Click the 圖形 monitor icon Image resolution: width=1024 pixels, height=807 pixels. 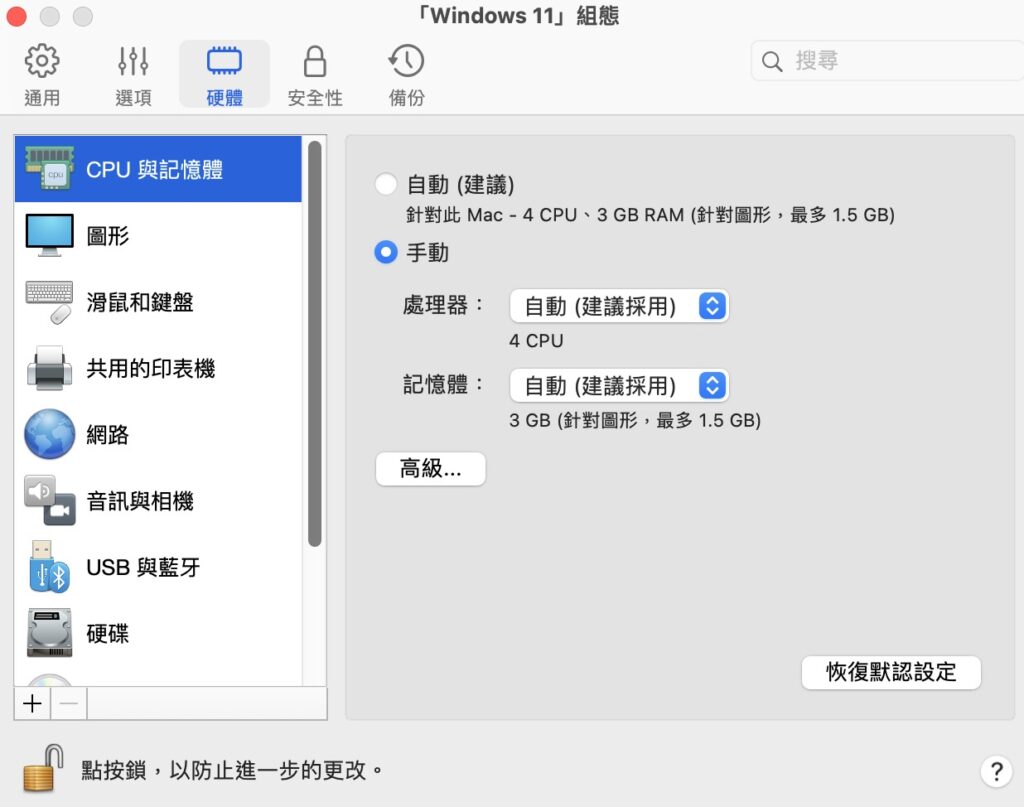coord(50,236)
